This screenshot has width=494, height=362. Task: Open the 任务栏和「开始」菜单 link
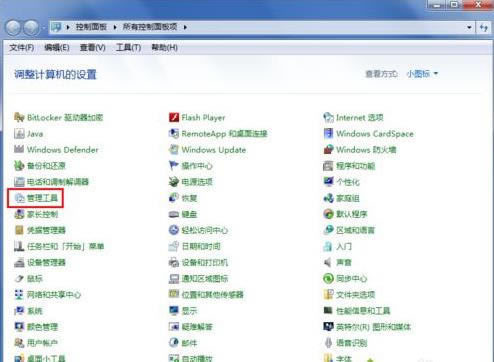pos(65,246)
